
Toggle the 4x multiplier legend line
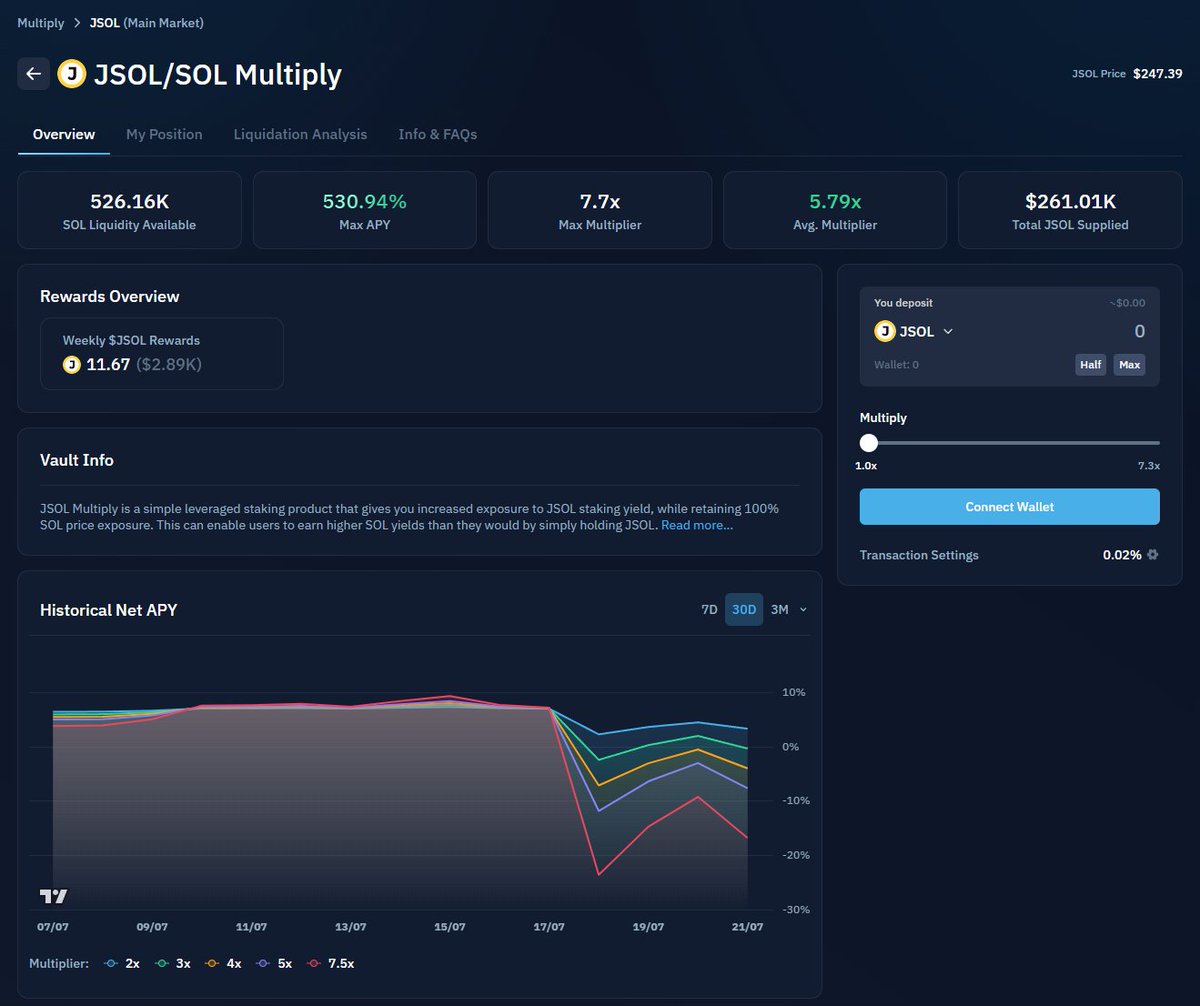point(223,963)
